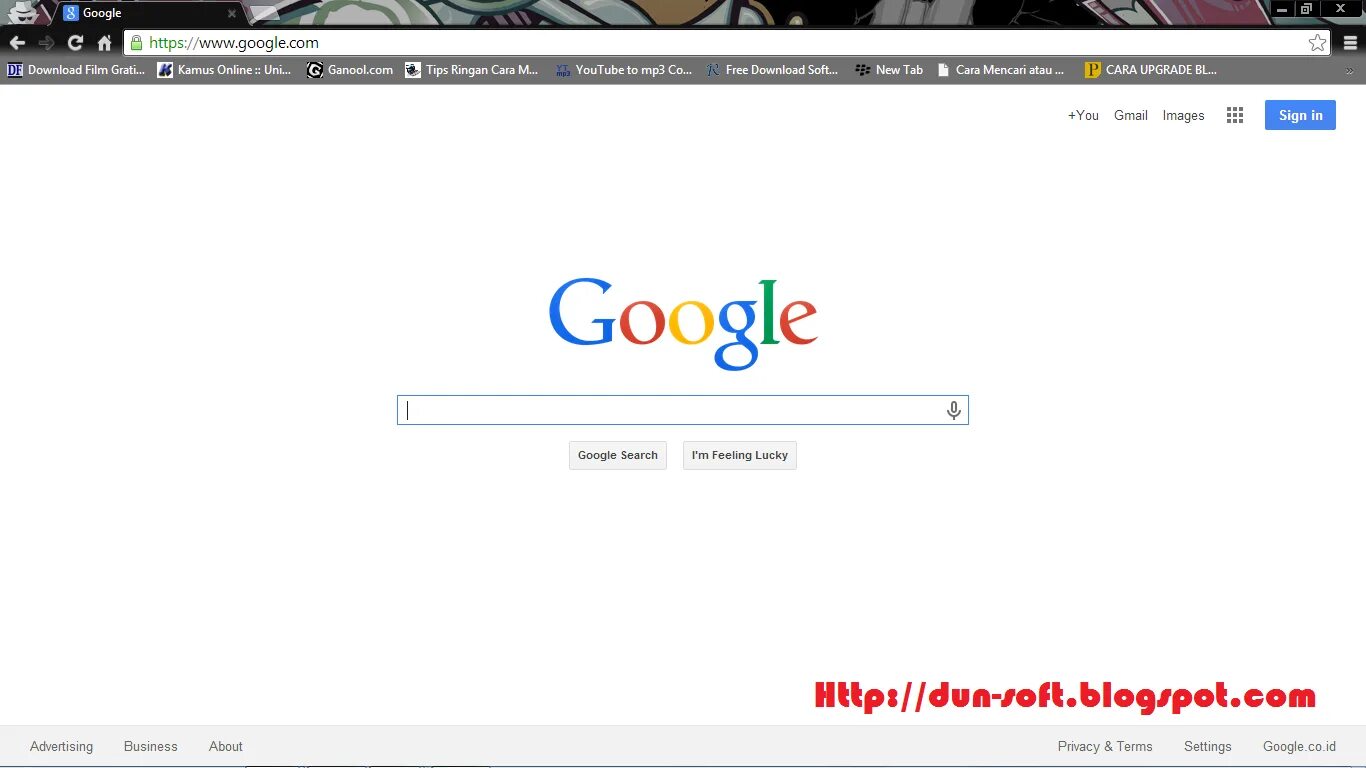This screenshot has width=1366, height=768.
Task: Open the Gmail link
Action: (1131, 115)
